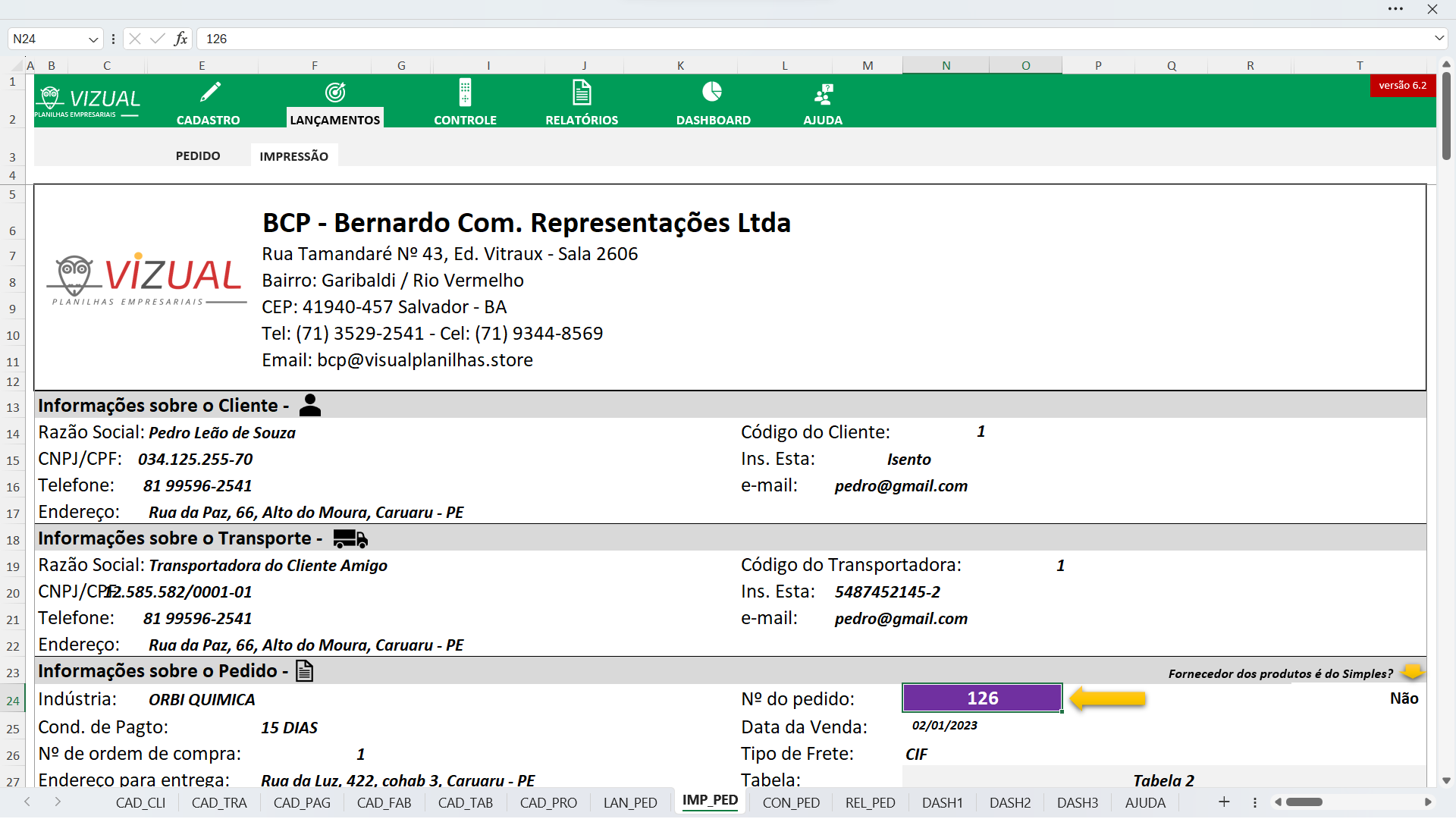Image resolution: width=1456 pixels, height=819 pixels.
Task: Open the Relatórios document icon
Action: point(582,93)
